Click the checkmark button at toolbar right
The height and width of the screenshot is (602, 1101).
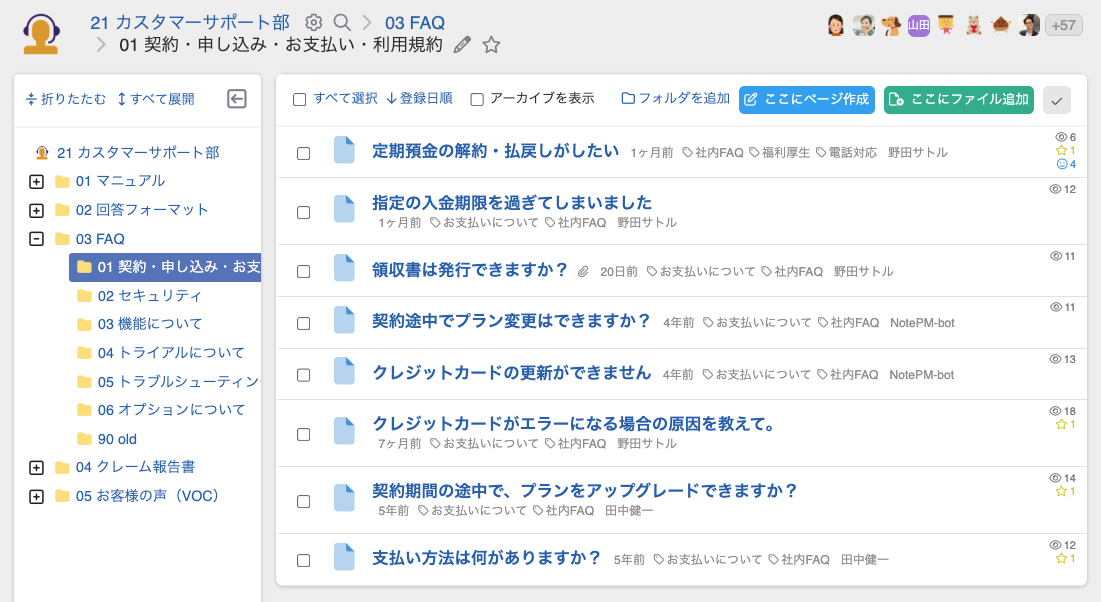coord(1057,100)
